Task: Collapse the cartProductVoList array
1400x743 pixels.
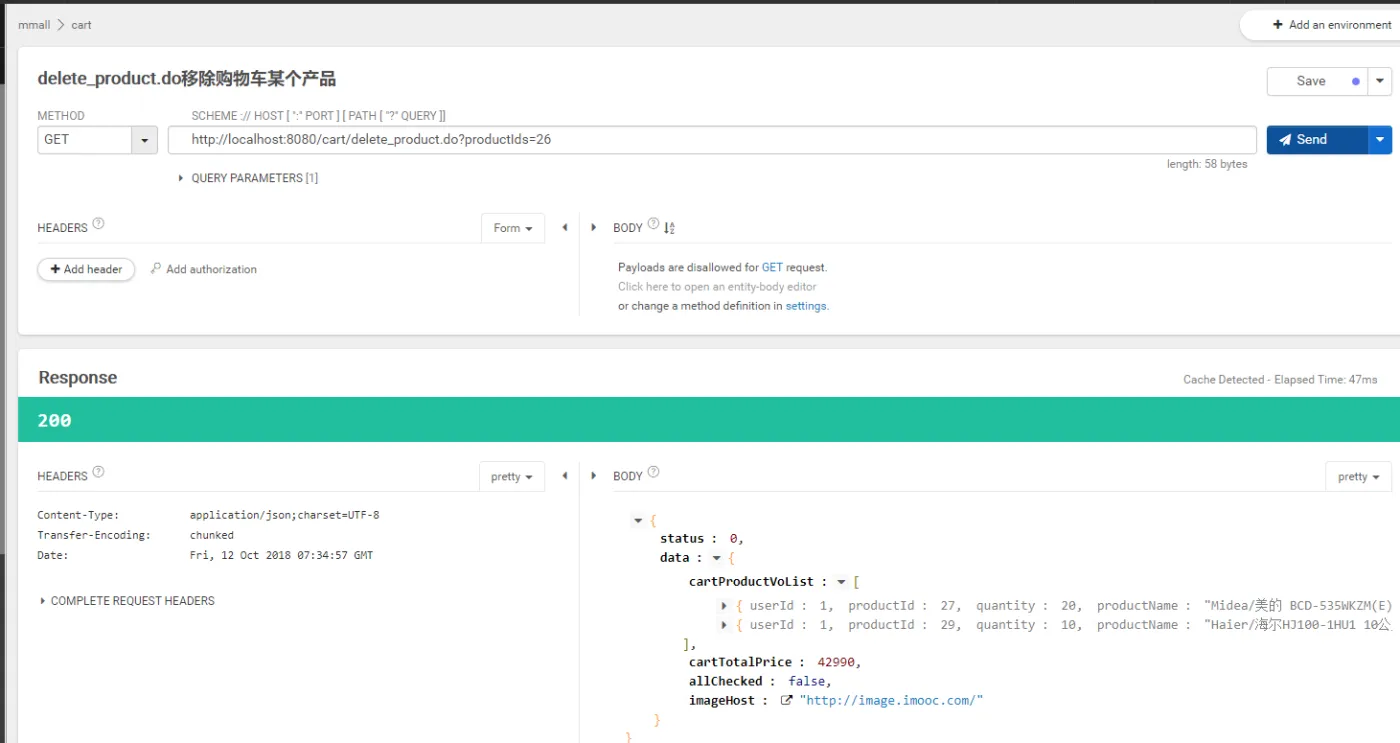Action: pyautogui.click(x=841, y=582)
